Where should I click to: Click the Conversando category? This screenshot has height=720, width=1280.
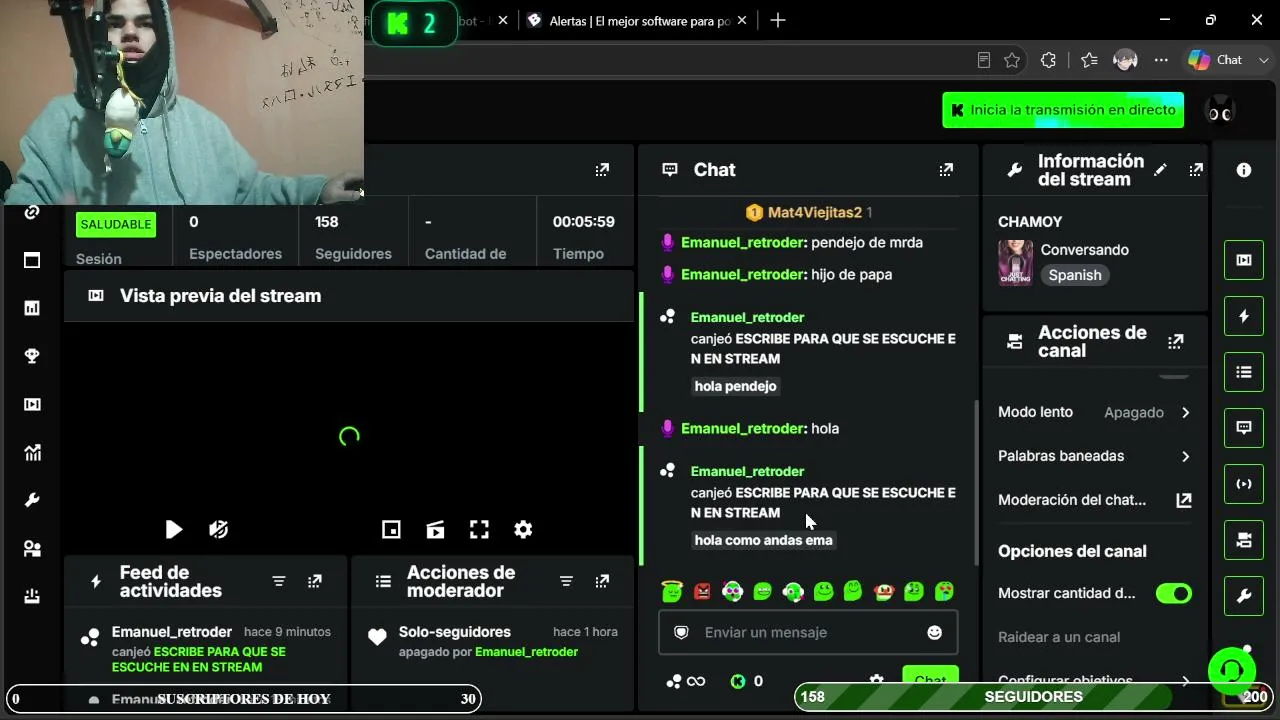(x=1085, y=250)
